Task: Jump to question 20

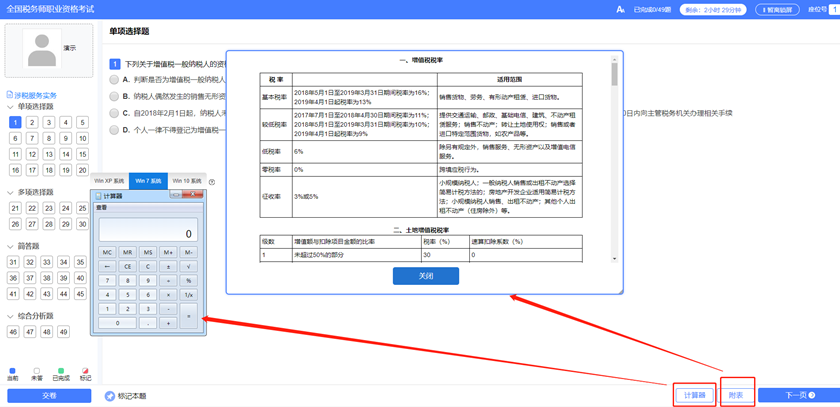Action: (82, 170)
